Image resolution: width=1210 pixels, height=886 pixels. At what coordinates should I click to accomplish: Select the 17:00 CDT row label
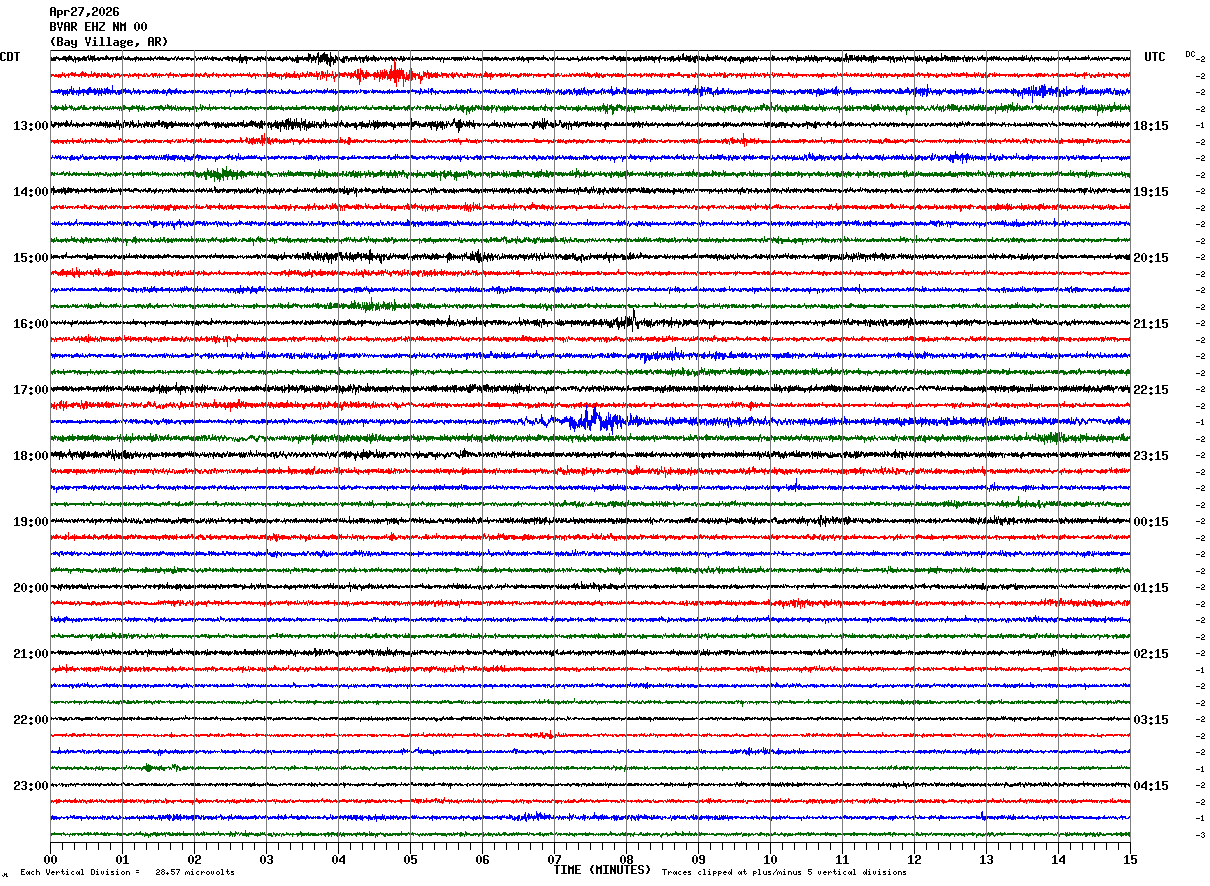click(30, 389)
